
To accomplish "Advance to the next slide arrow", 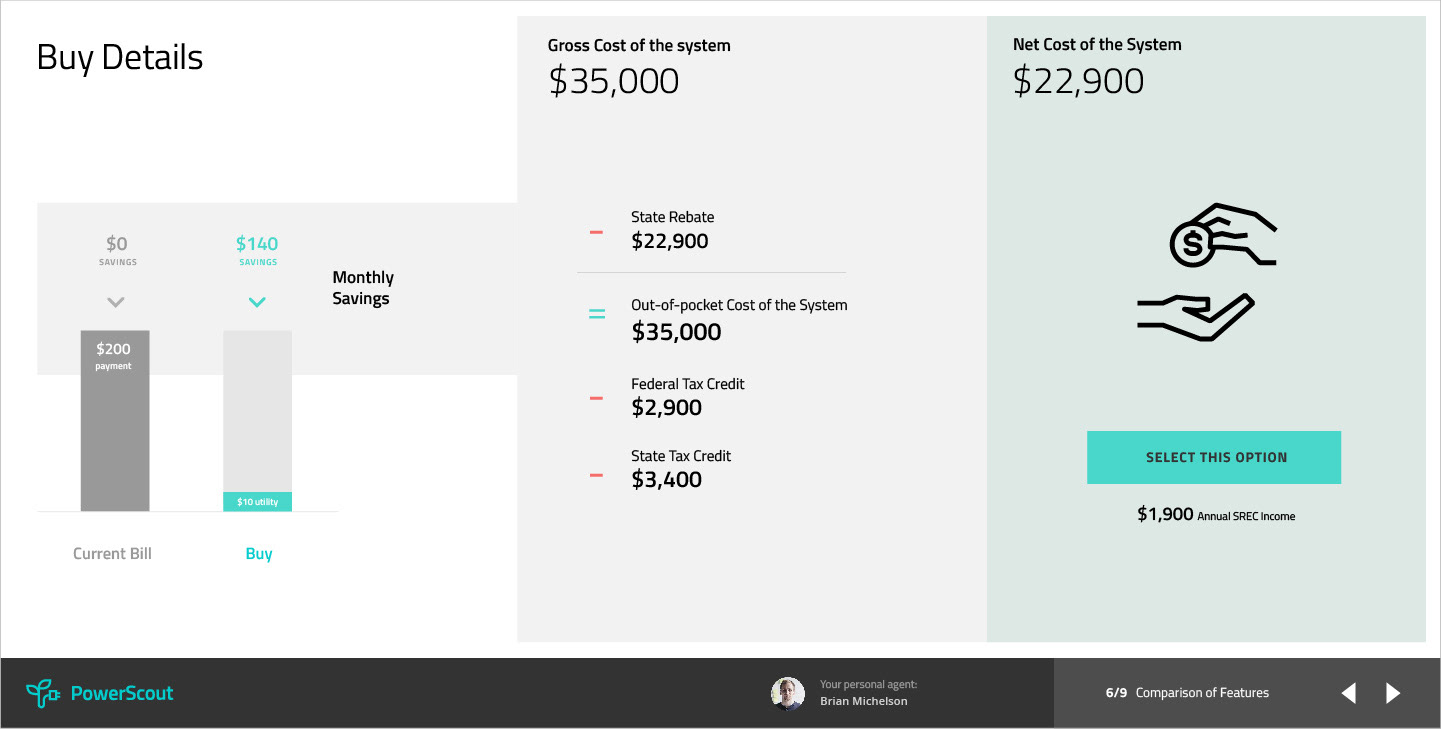I will [1393, 693].
